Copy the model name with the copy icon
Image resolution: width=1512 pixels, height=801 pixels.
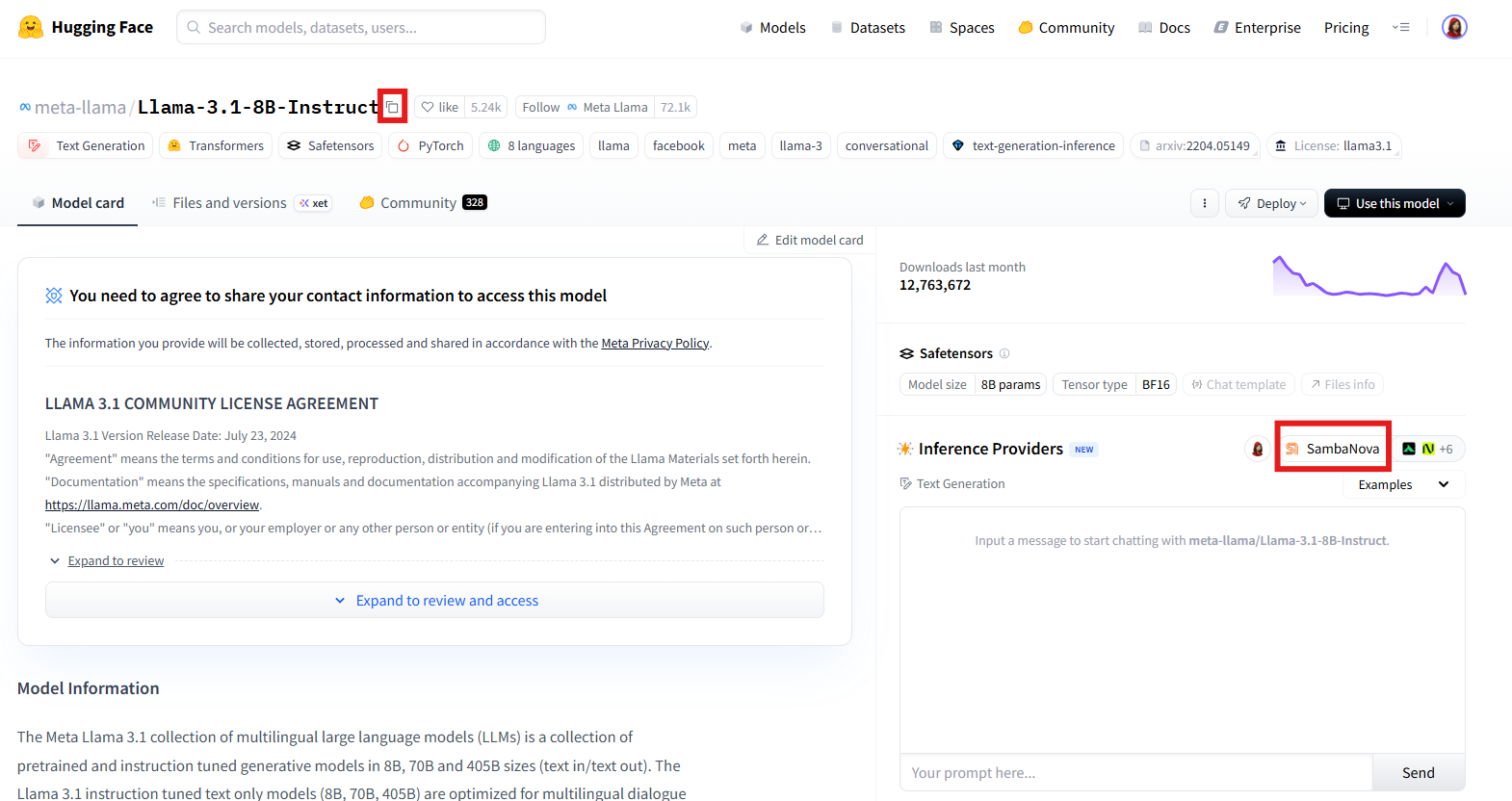coord(392,107)
